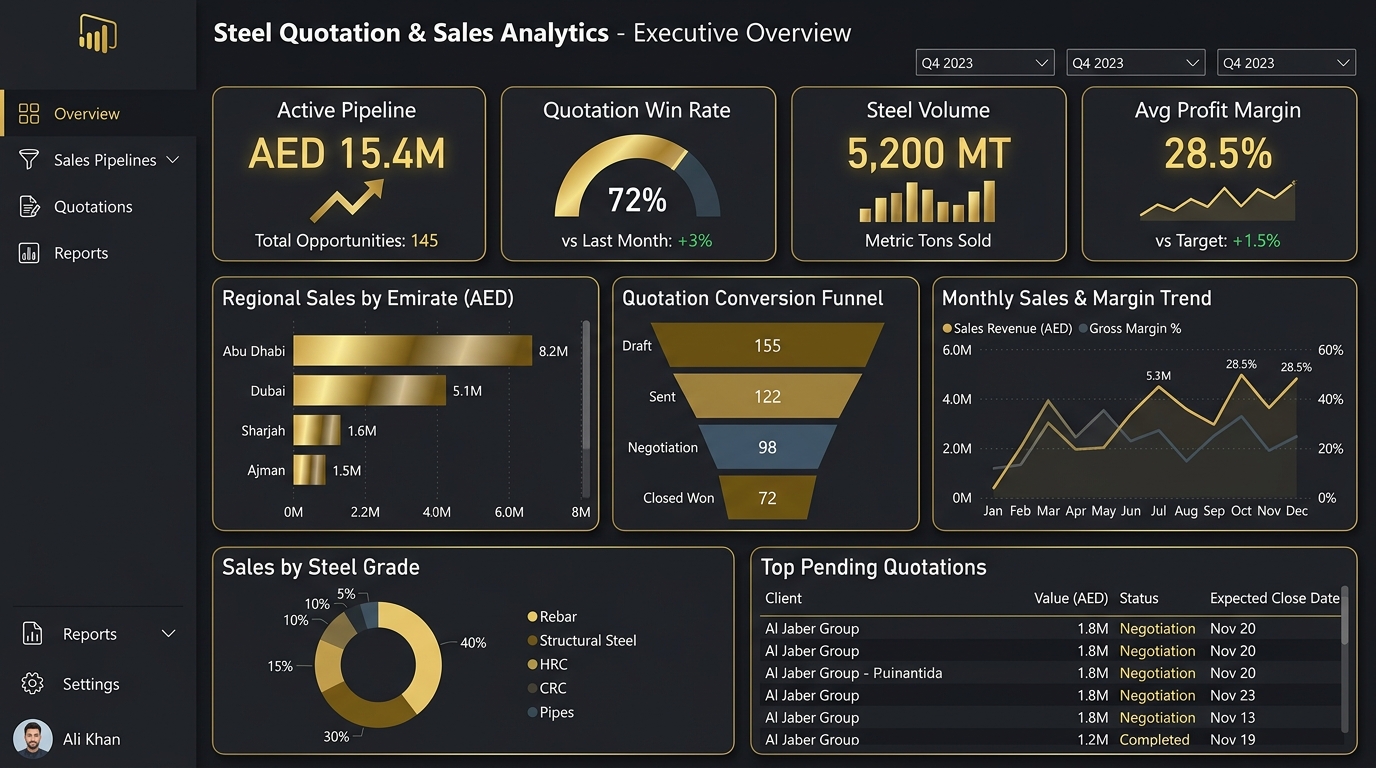The width and height of the screenshot is (1376, 768).
Task: Click the Nov 13 close date cell
Action: click(1233, 718)
